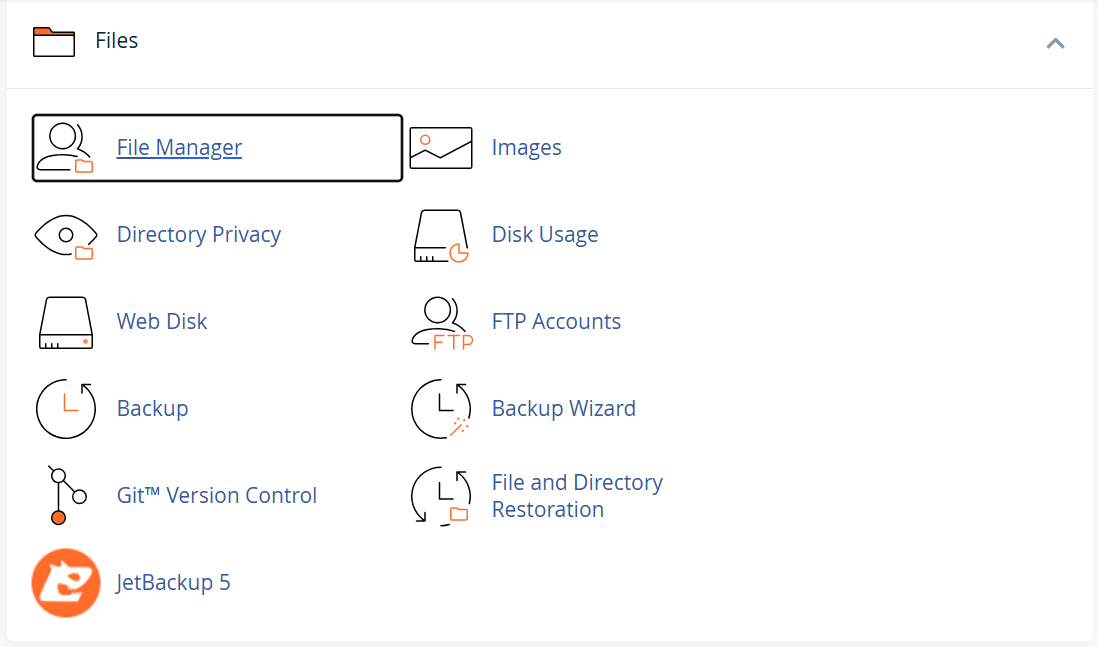Open the Disk Usage link
The image size is (1098, 647).
(545, 234)
